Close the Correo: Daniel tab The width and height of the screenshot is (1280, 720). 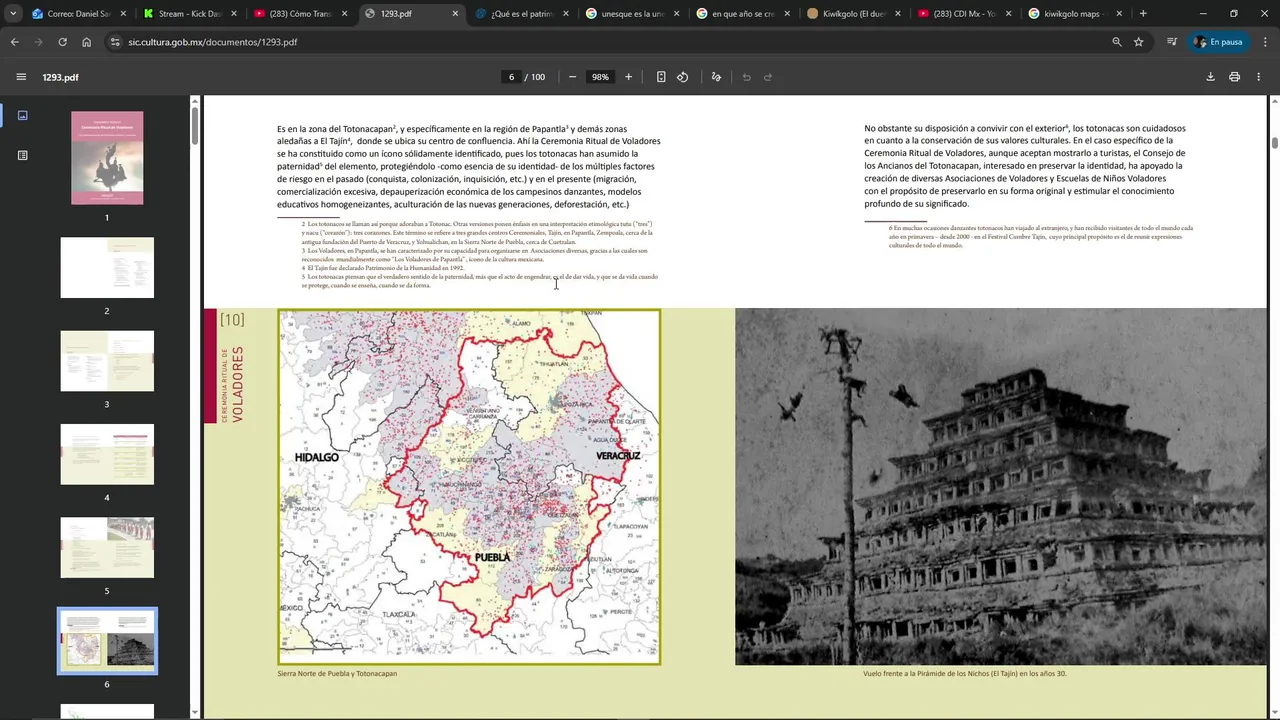tap(124, 14)
